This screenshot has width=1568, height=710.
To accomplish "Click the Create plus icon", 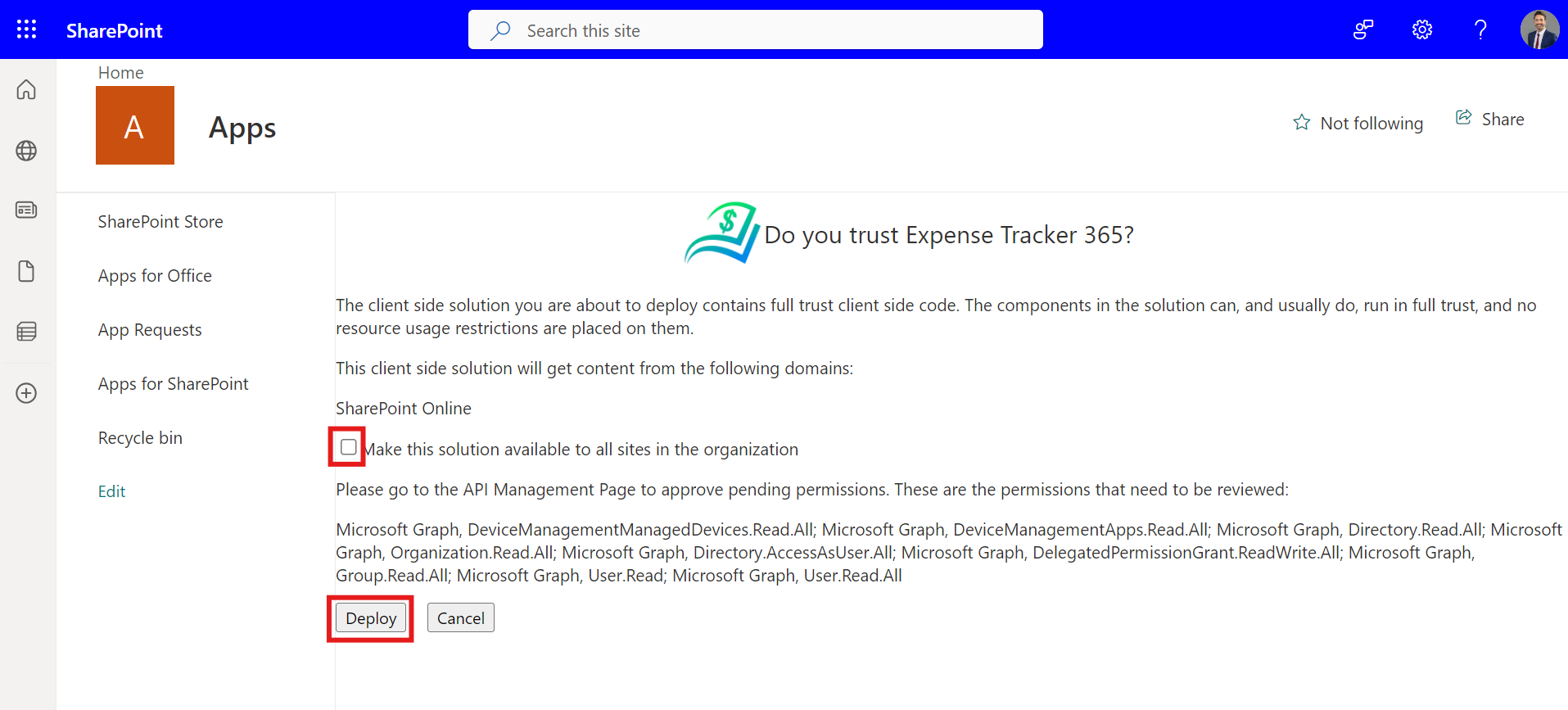I will coord(26,393).
